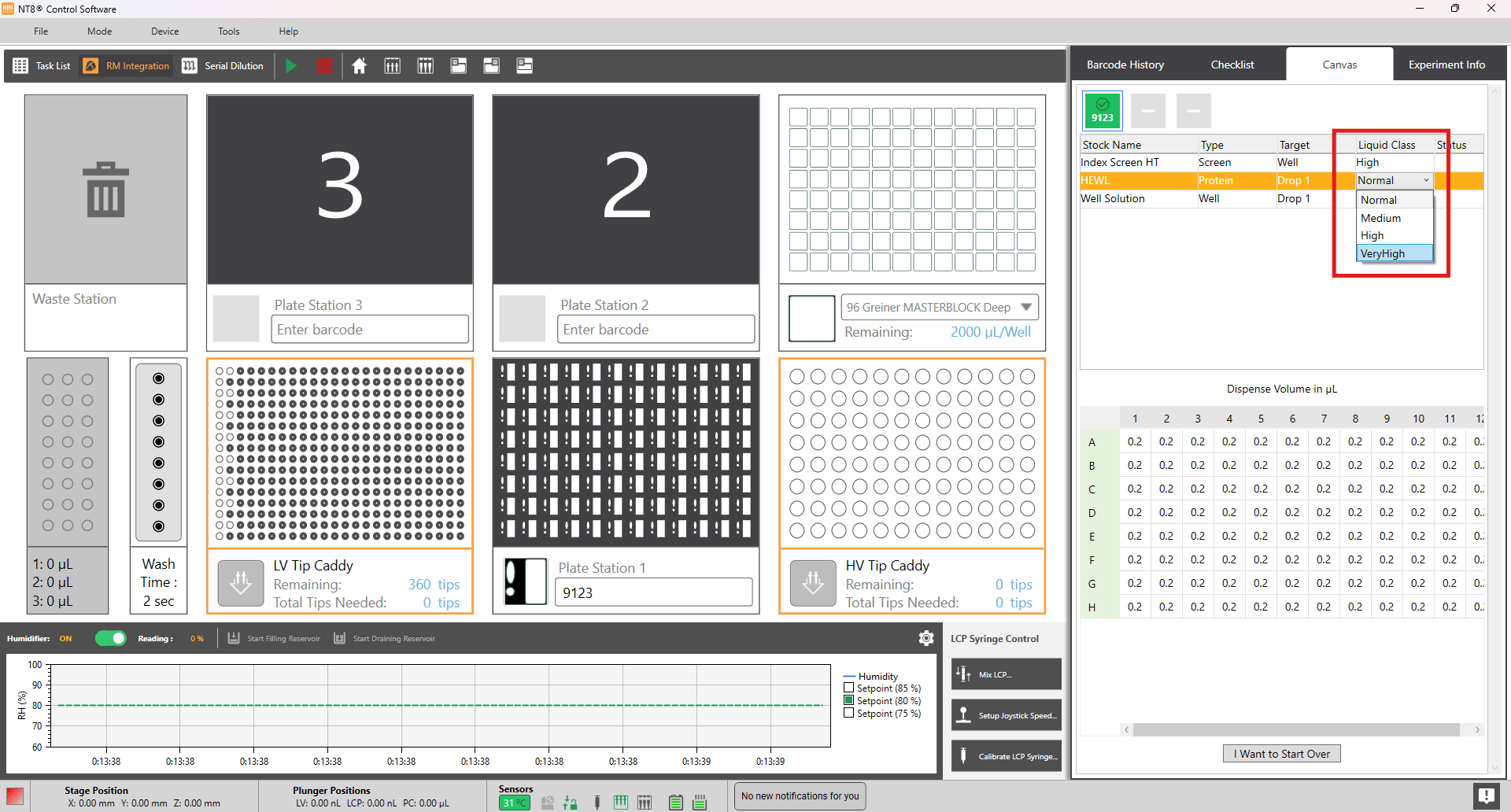Click the LV Tip Caddy load arrow icon
This screenshot has height=812, width=1511.
(240, 583)
